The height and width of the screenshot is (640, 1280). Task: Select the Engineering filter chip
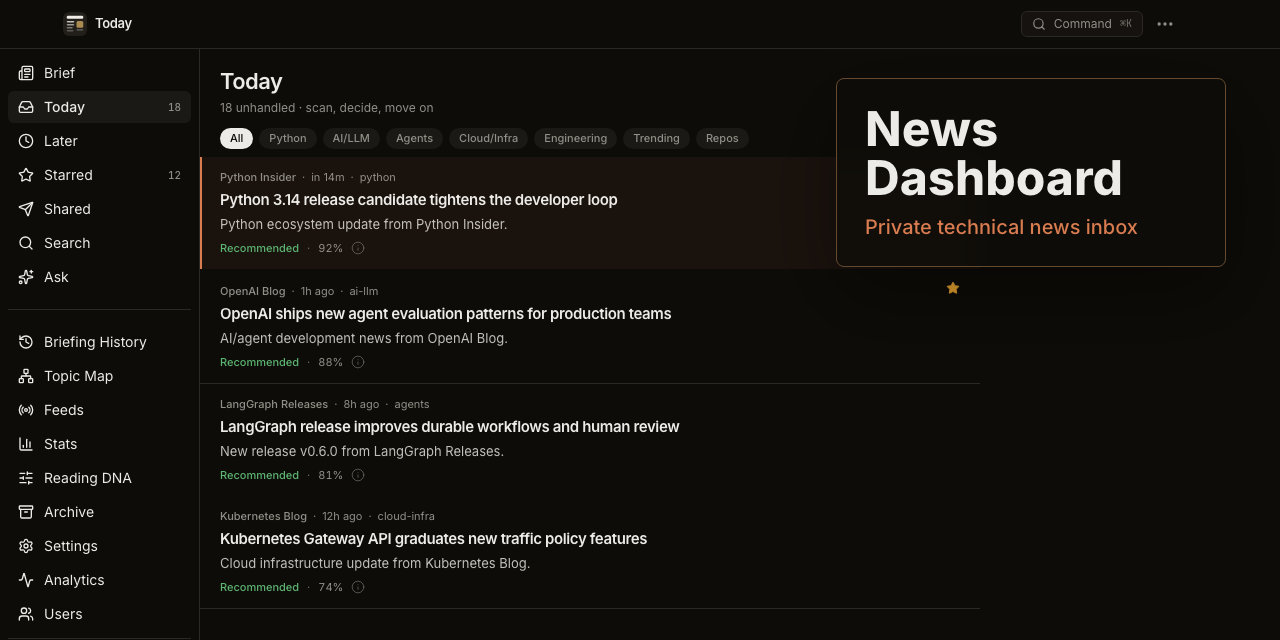(x=575, y=138)
